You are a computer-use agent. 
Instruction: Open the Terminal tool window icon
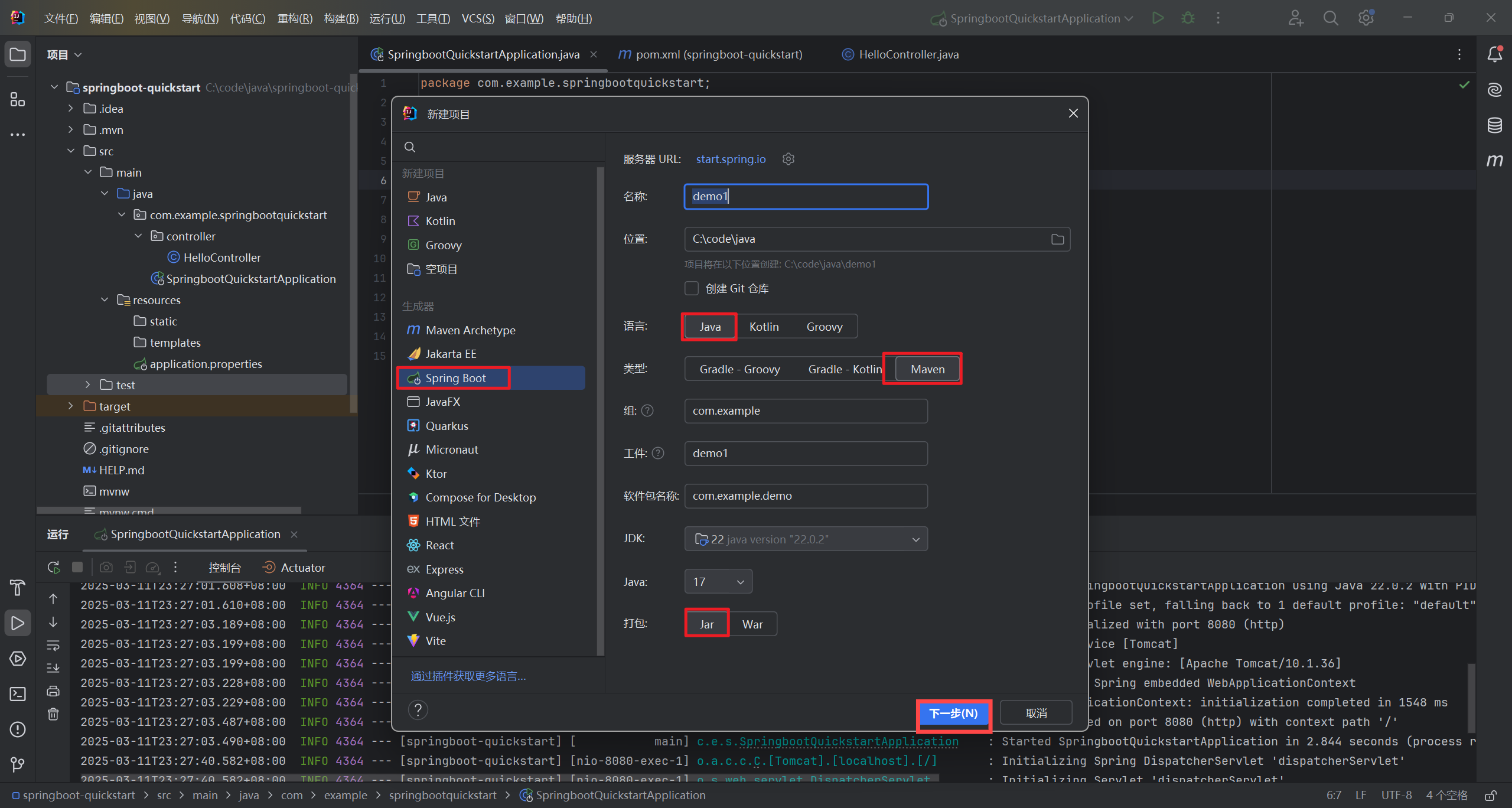click(18, 694)
